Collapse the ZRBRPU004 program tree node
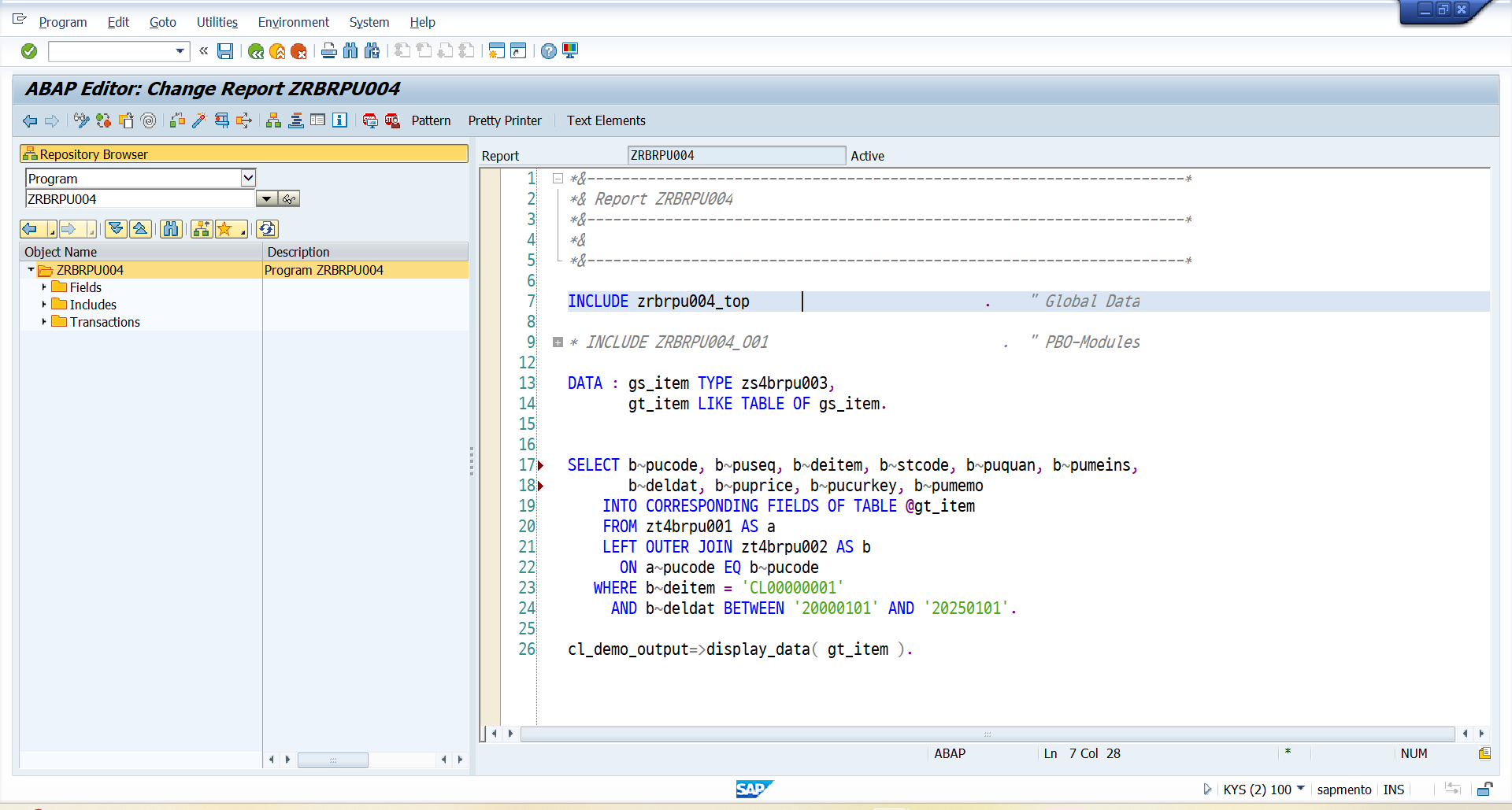Image resolution: width=1512 pixels, height=810 pixels. pyautogui.click(x=31, y=270)
